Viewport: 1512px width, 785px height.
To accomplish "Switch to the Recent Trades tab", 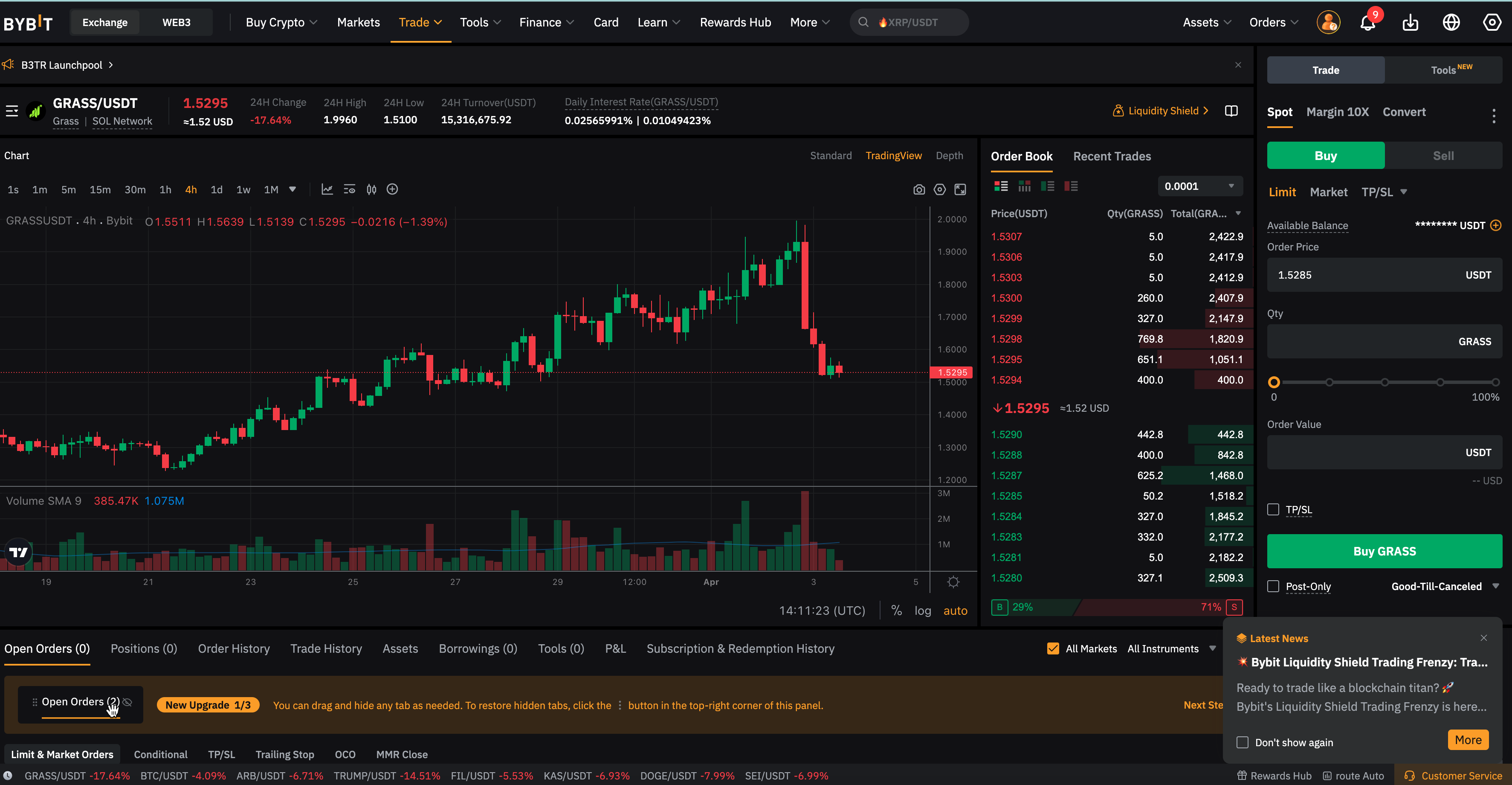I will point(1112,156).
